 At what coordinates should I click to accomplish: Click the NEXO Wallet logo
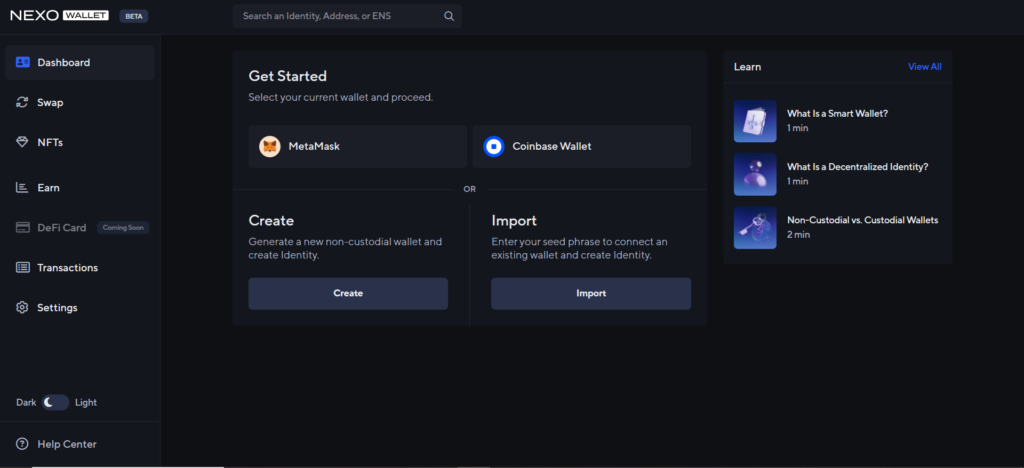click(59, 16)
